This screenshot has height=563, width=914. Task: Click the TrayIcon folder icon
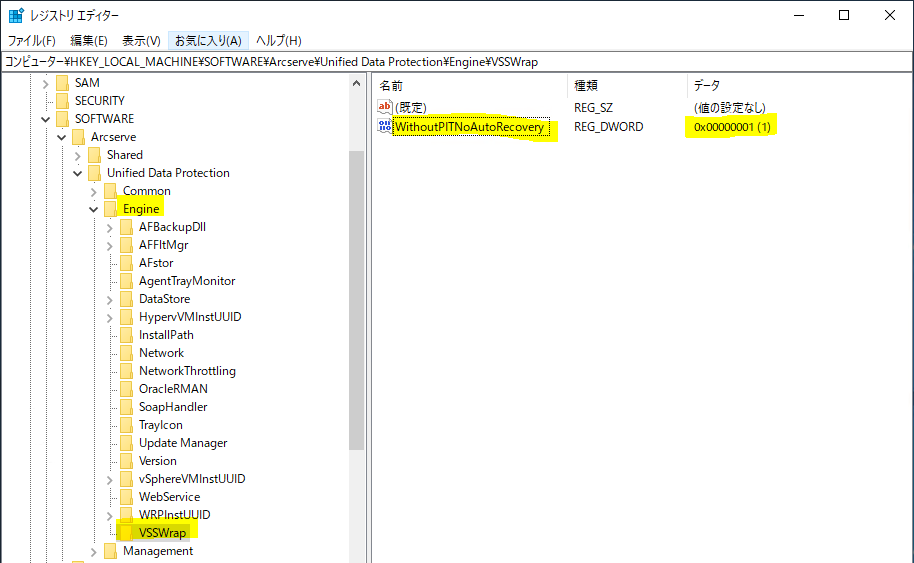point(126,425)
